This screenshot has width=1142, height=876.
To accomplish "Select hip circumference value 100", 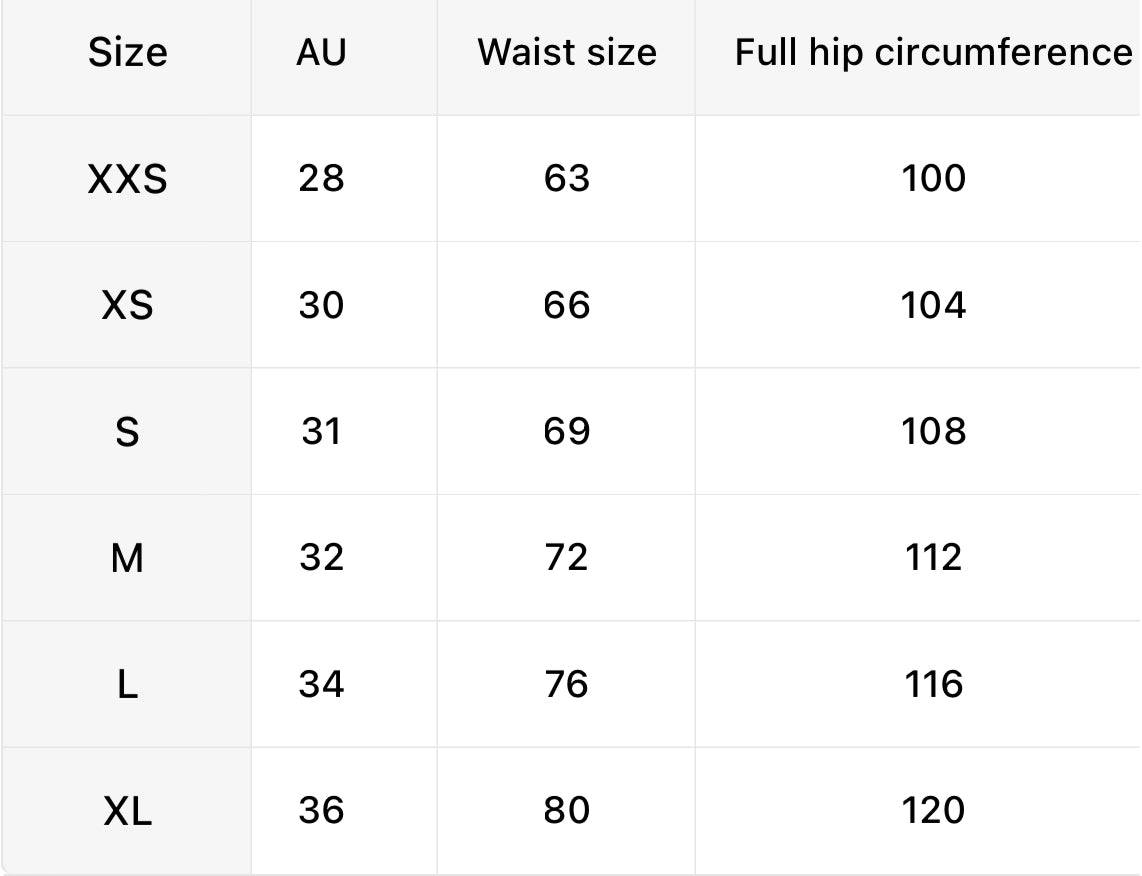I will click(x=933, y=178).
